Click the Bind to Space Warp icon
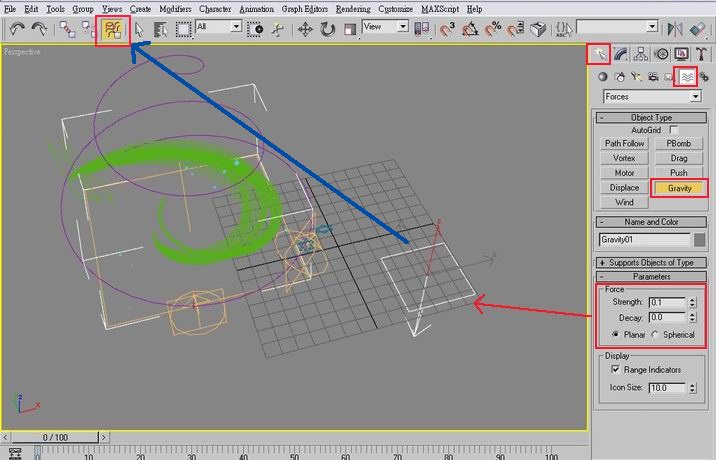Viewport: 716px width, 460px height. (x=113, y=29)
